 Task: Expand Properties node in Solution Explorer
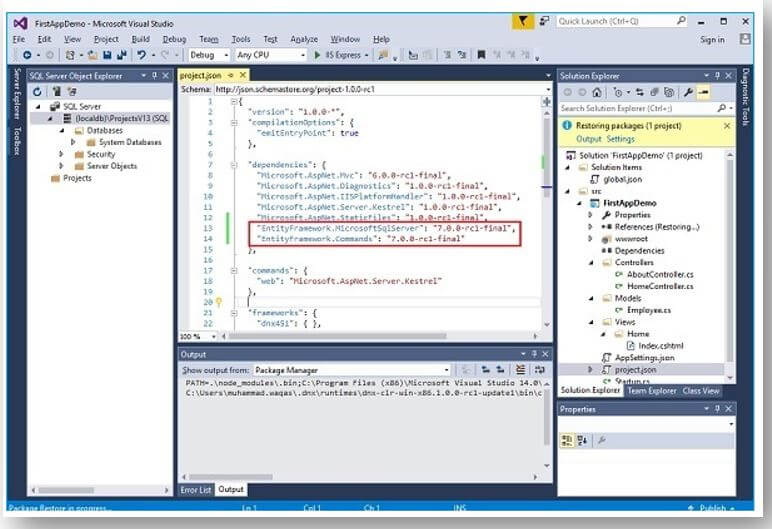coord(590,215)
